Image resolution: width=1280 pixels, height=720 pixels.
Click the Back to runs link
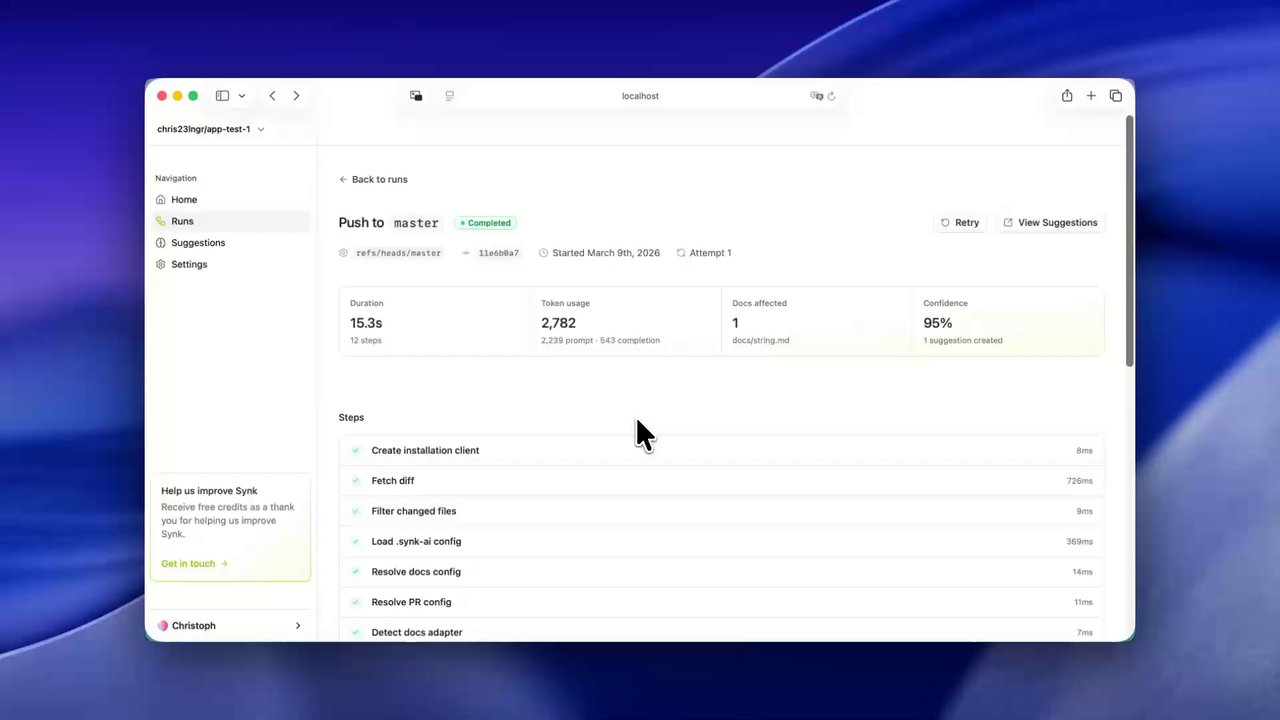click(373, 179)
